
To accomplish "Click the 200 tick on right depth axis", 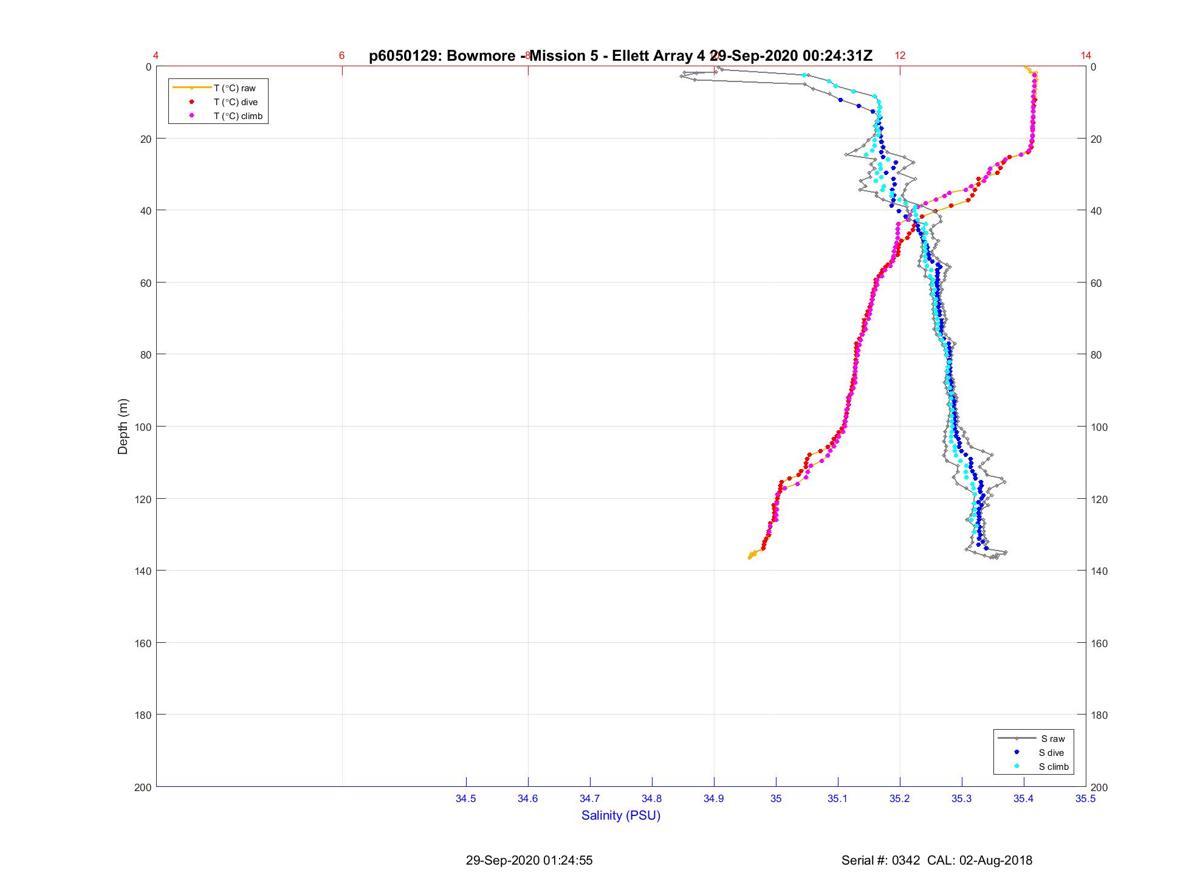I will tap(1099, 787).
